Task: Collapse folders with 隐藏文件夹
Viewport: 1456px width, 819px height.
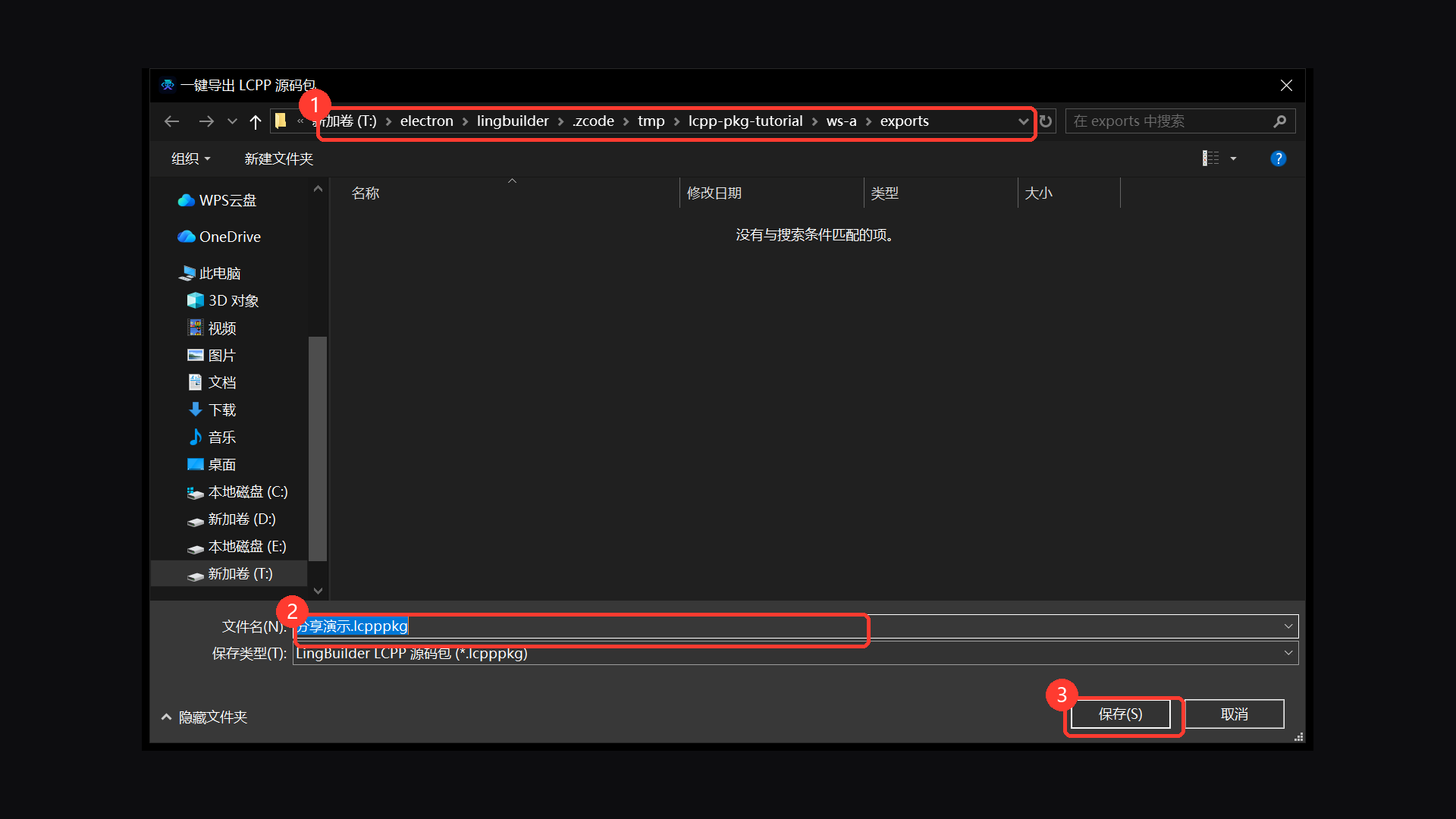Action: pyautogui.click(x=205, y=717)
